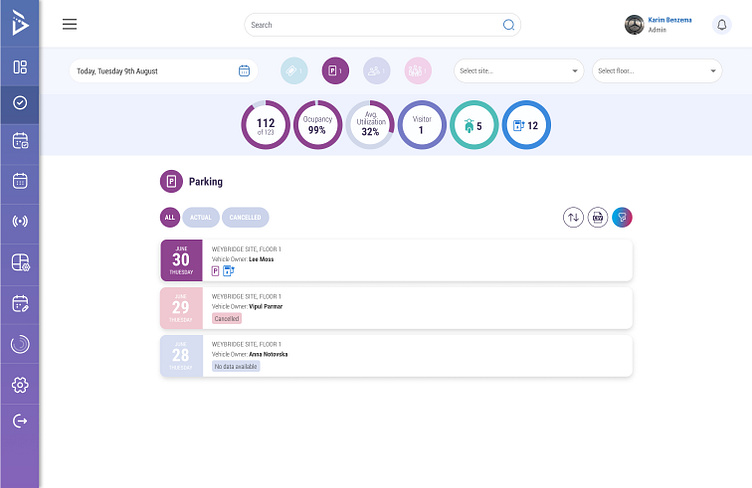Click the logout arrow icon in sidebar
752x488 pixels.
click(20, 421)
